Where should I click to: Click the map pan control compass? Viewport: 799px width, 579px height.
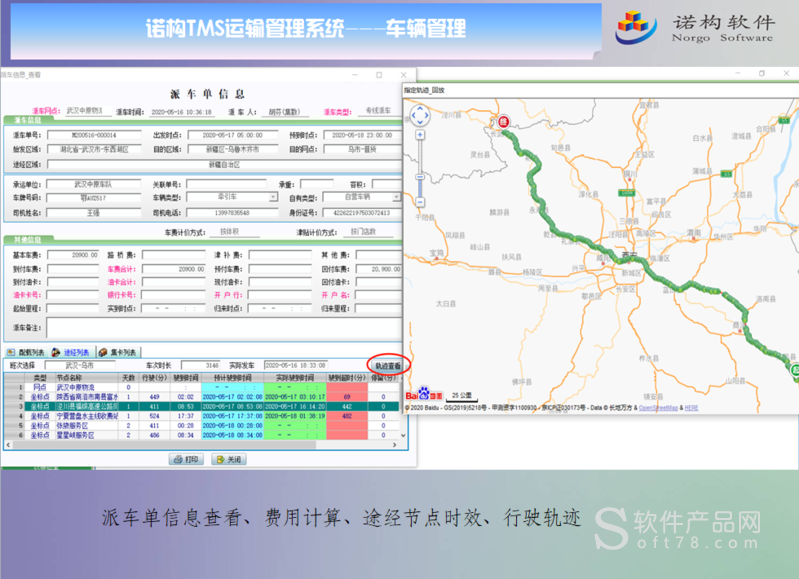[420, 115]
